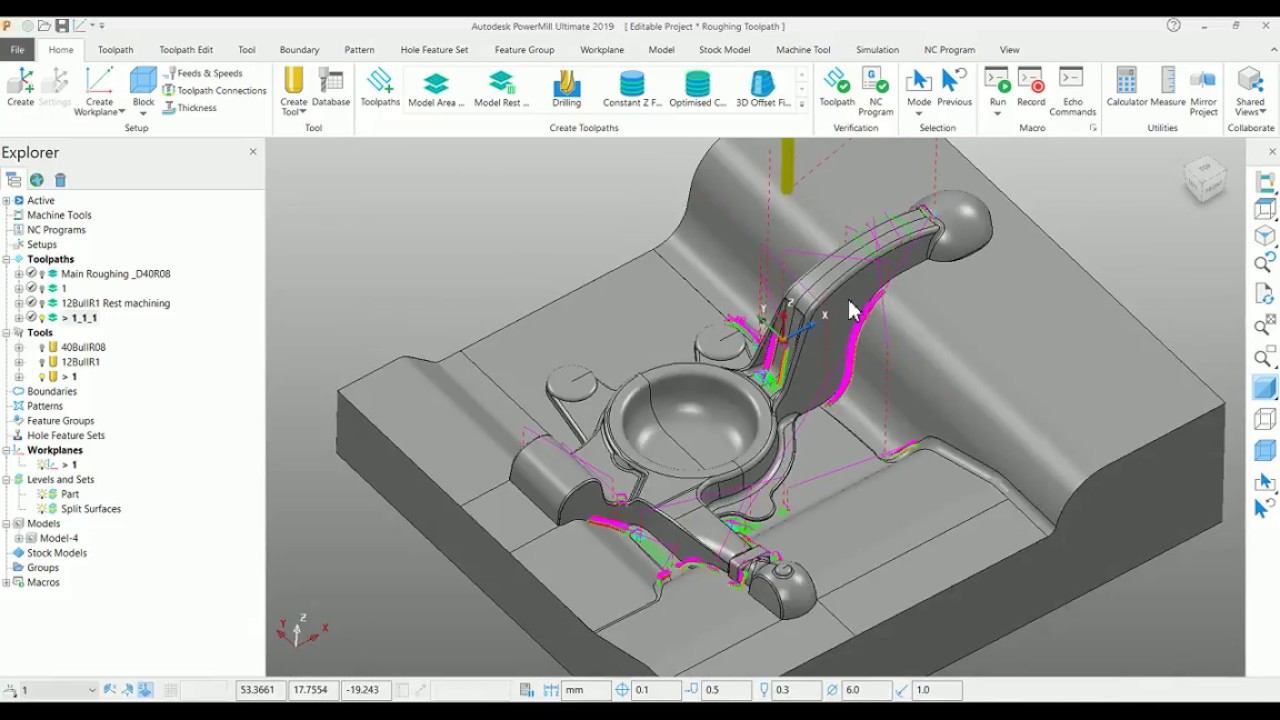1280x720 pixels.
Task: Open the Toolpaths strategy selector
Action: pyautogui.click(x=380, y=88)
